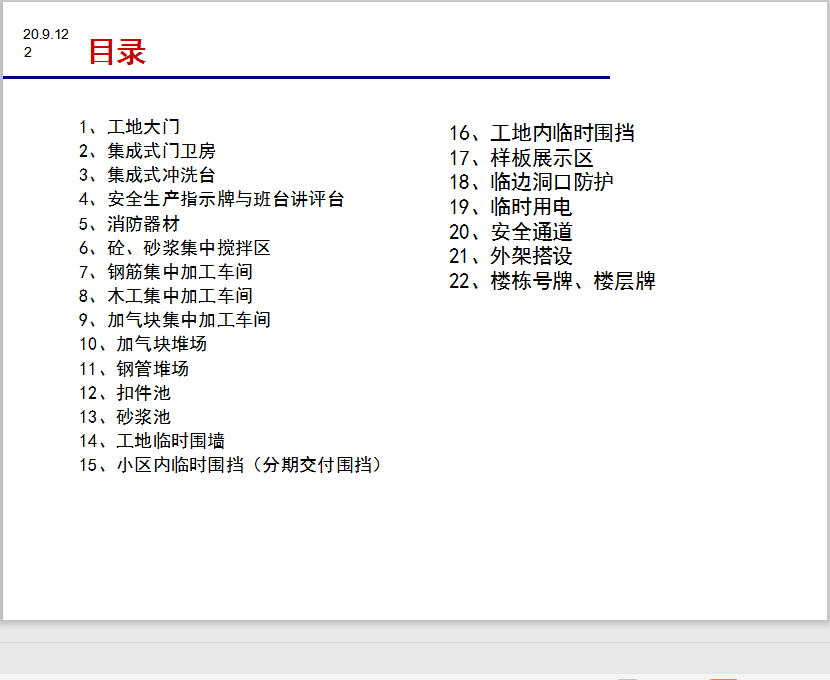This screenshot has width=830, height=680.
Task: Select item 1、工地大门
Action: pos(130,127)
